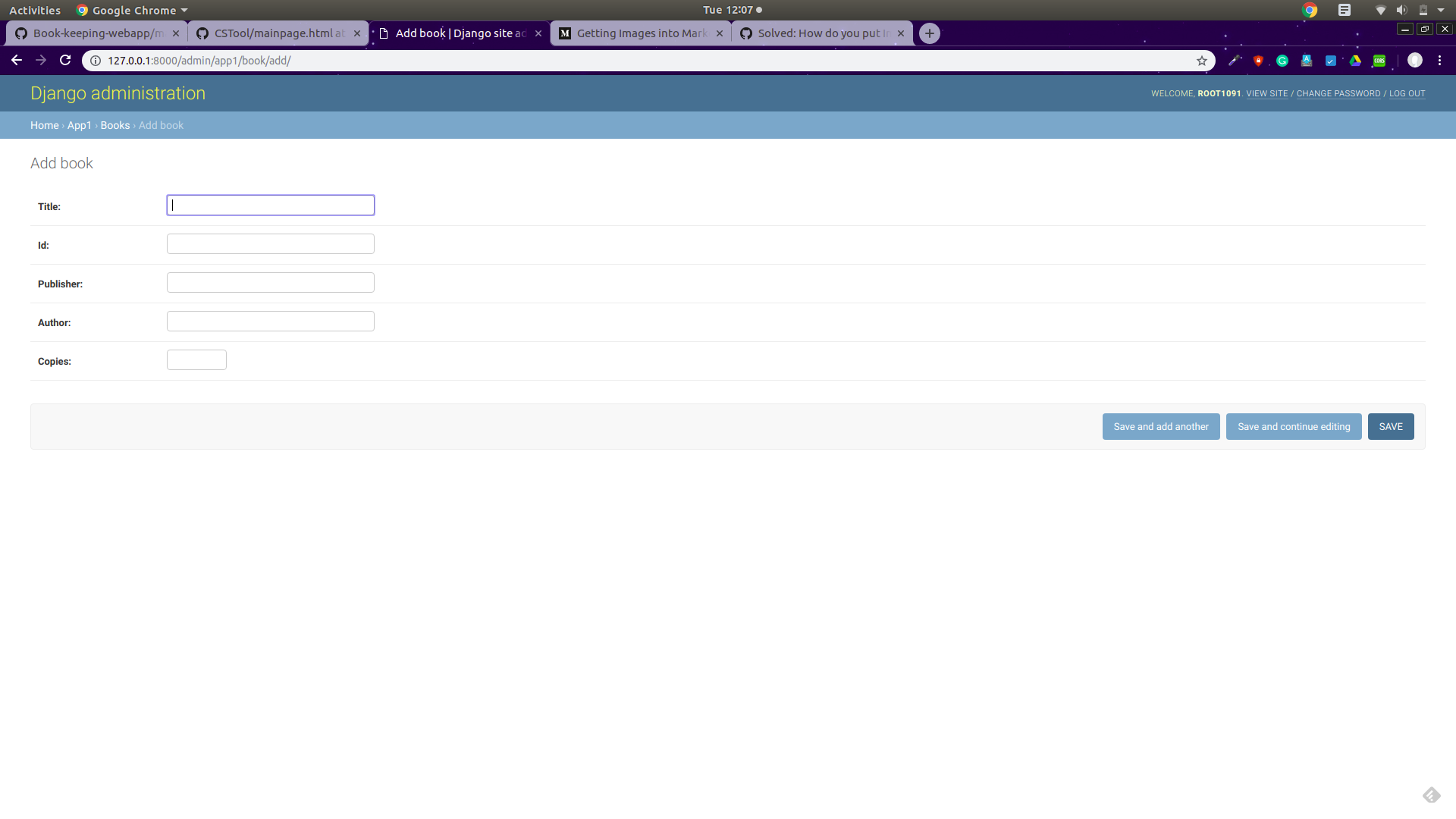This screenshot has height=819, width=1456.
Task: Toggle the green CORS extension
Action: [x=1379, y=61]
